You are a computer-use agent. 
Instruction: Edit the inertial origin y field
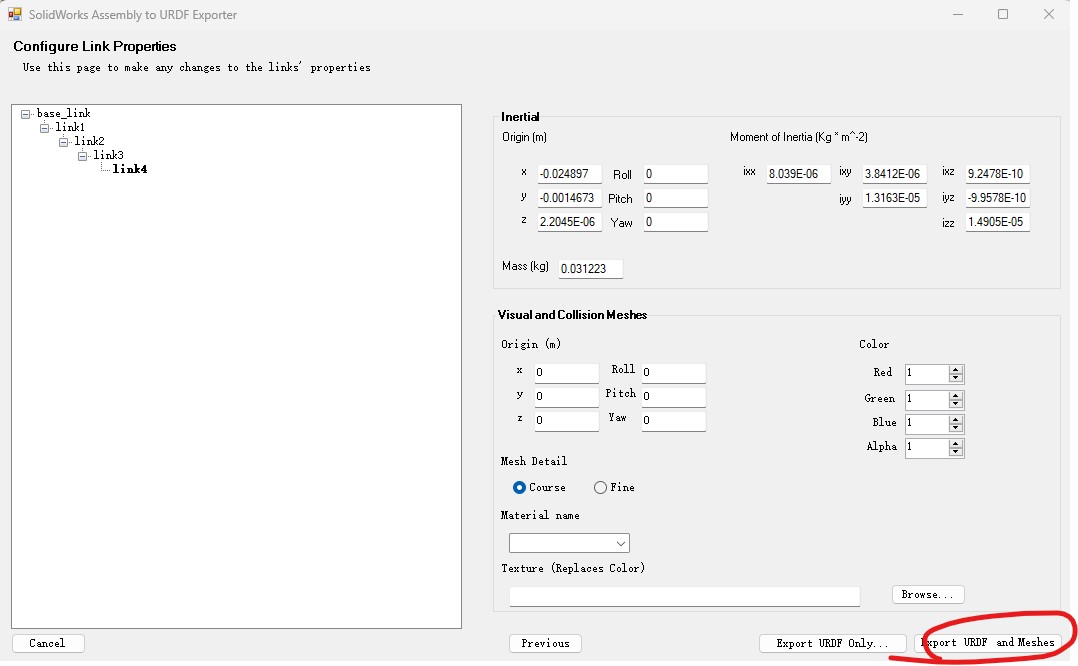coord(569,198)
